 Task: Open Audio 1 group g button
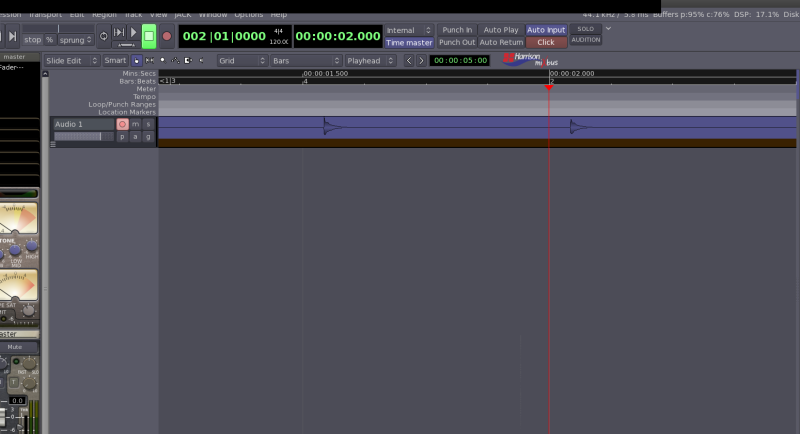point(148,137)
